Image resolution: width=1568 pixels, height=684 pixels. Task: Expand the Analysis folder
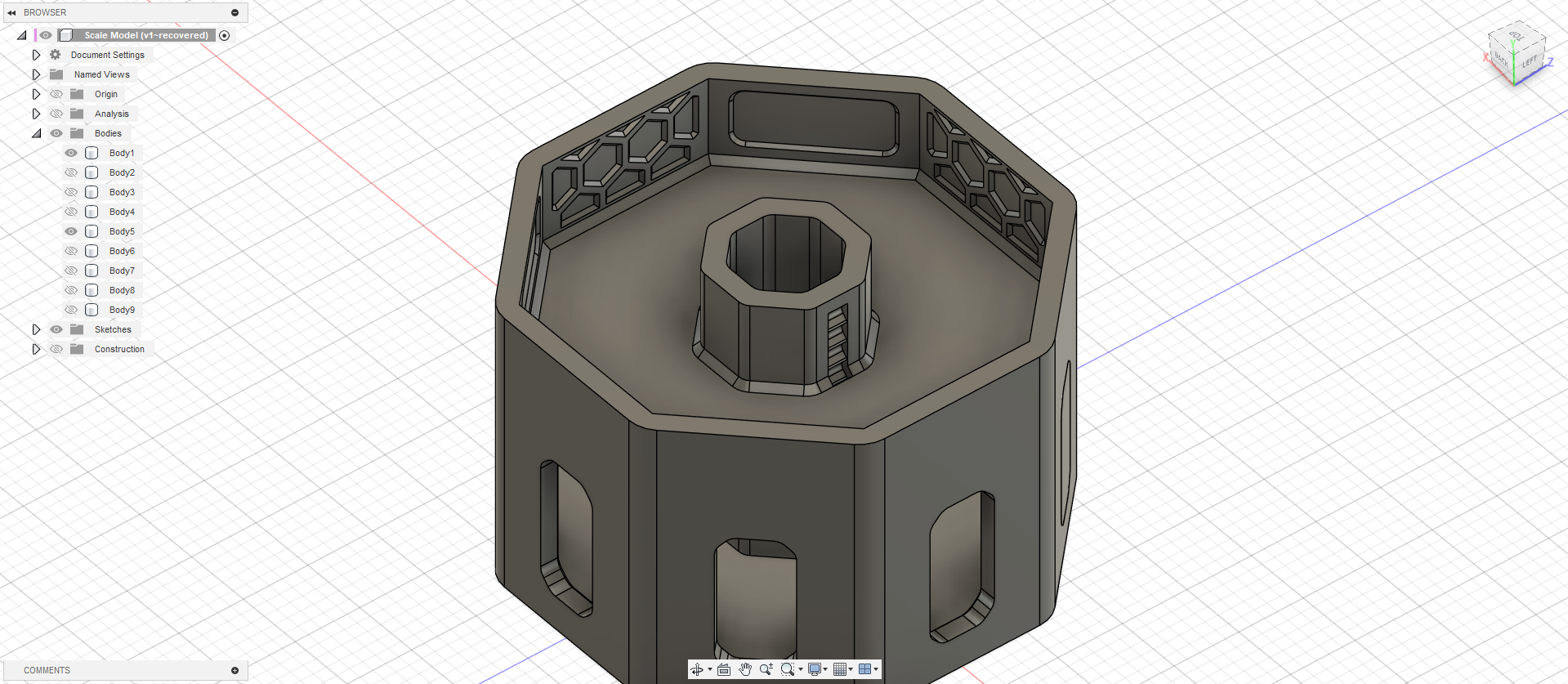(x=36, y=114)
